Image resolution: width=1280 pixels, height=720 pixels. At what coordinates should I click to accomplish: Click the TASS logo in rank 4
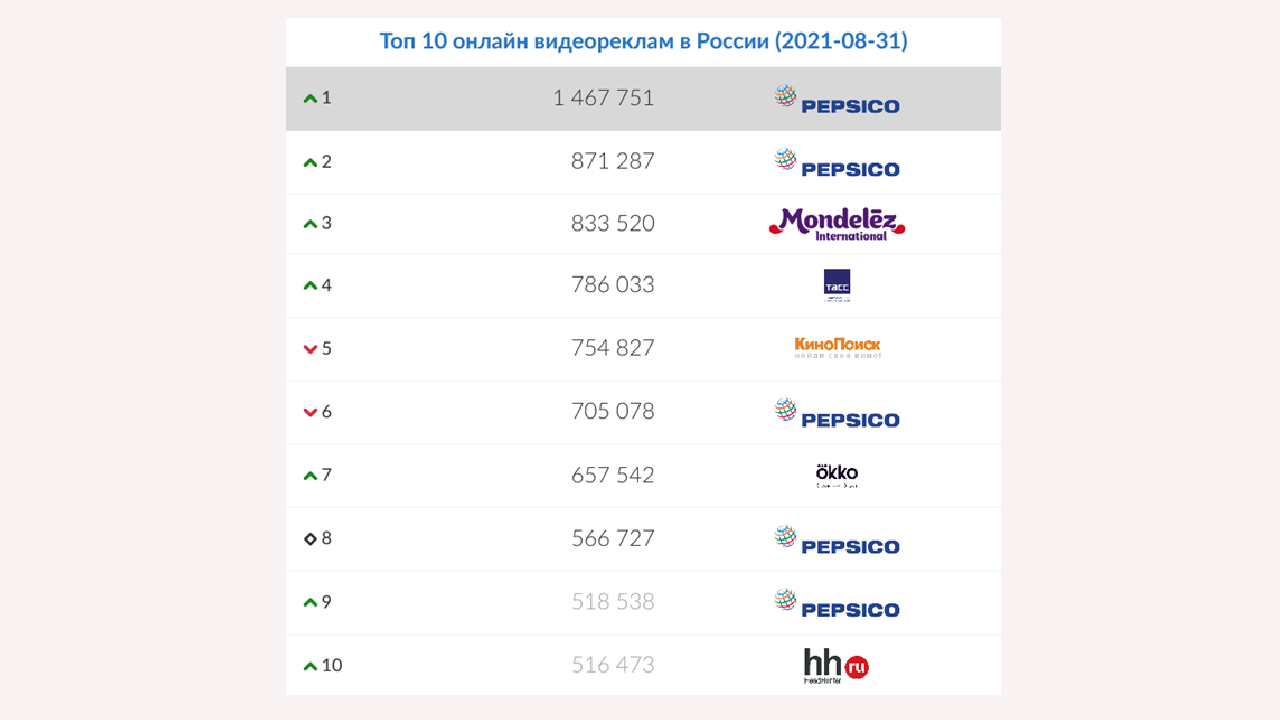836,285
